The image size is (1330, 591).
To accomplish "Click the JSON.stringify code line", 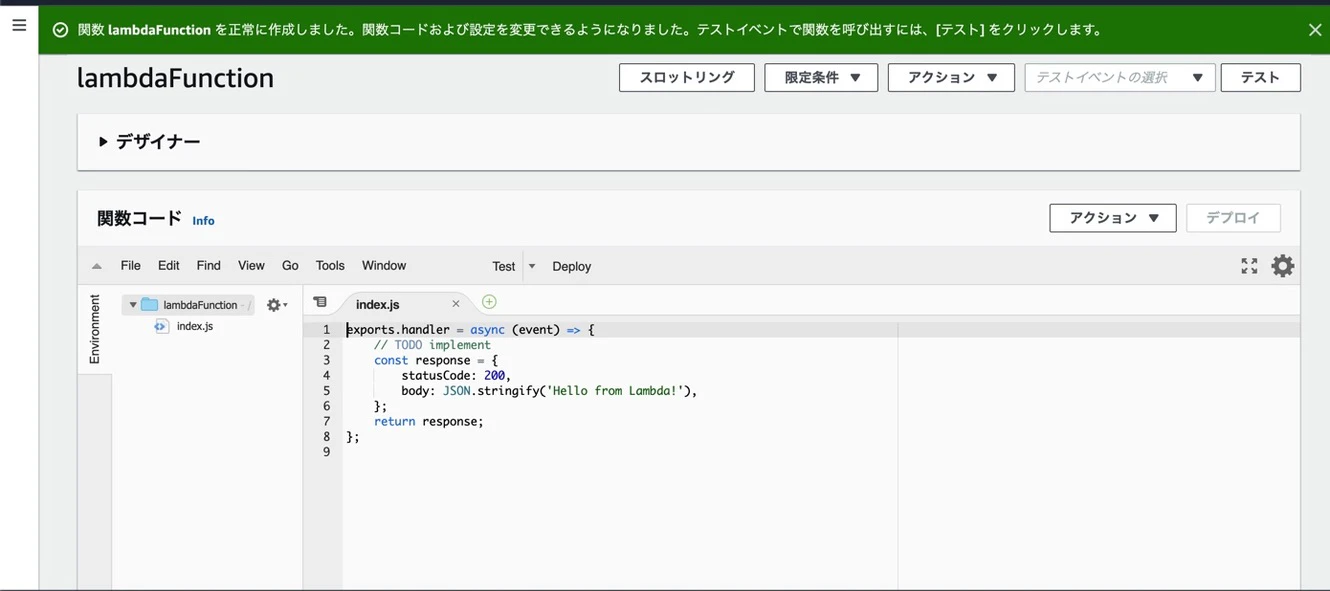I will point(549,391).
